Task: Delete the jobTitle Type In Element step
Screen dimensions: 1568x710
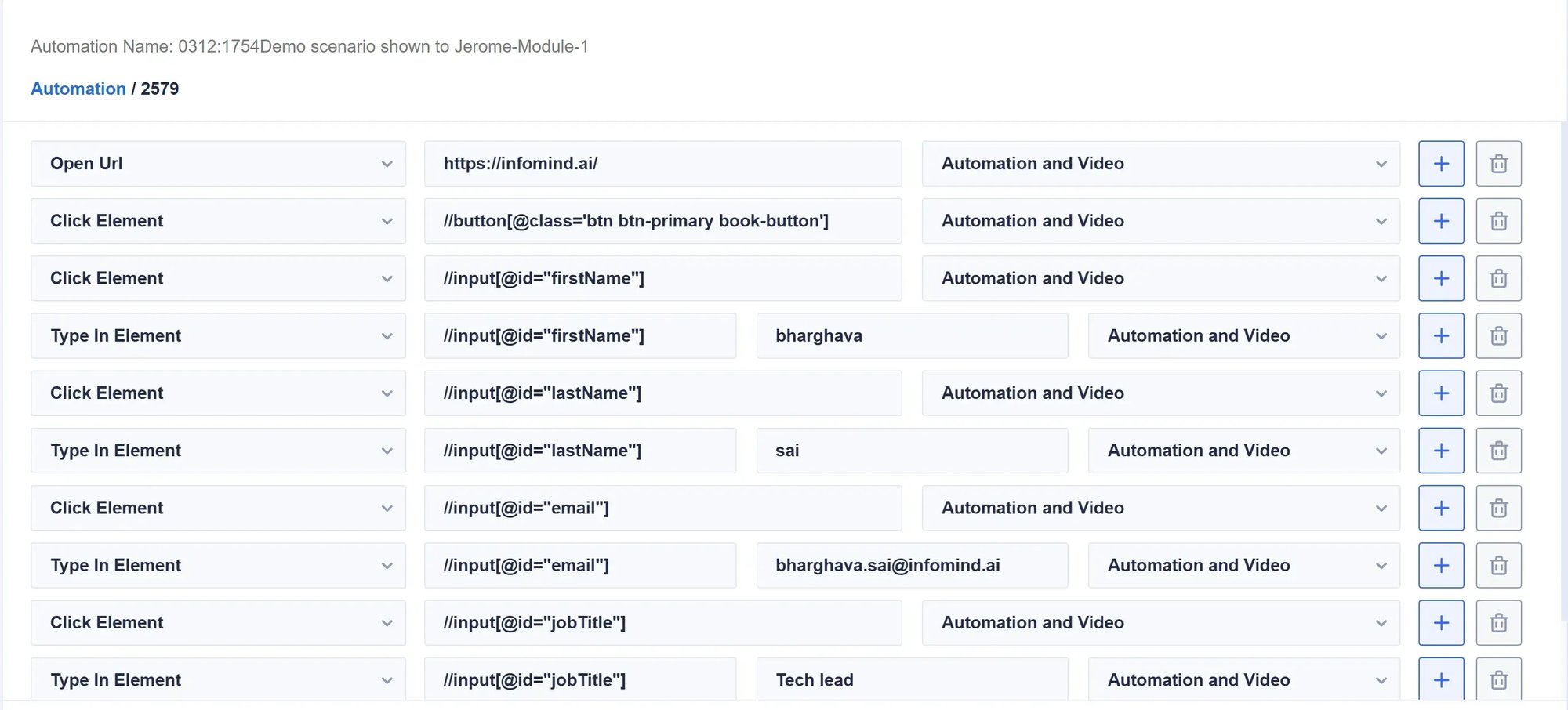Action: click(1498, 679)
